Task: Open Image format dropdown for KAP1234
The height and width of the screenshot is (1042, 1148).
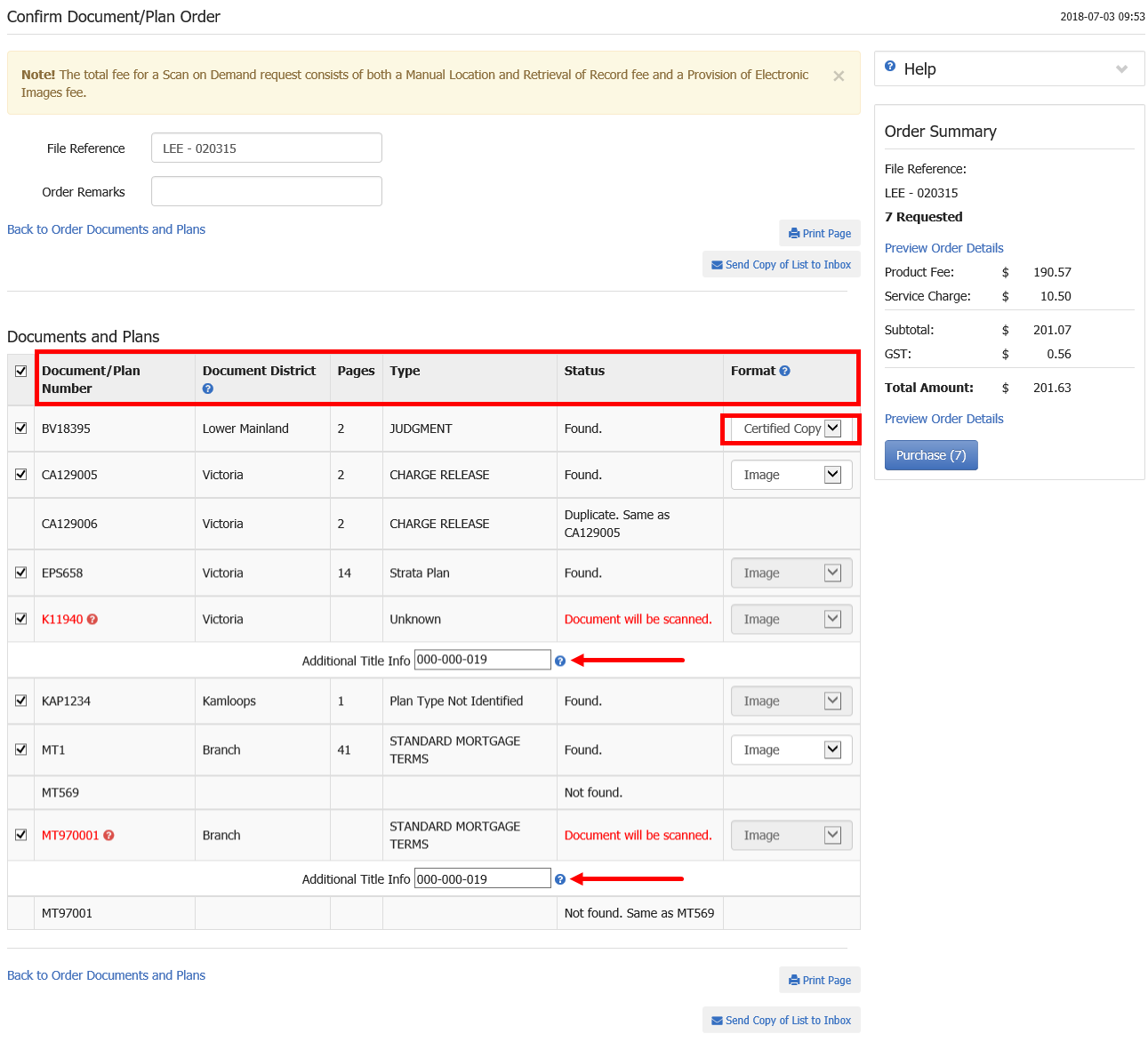Action: [x=791, y=701]
